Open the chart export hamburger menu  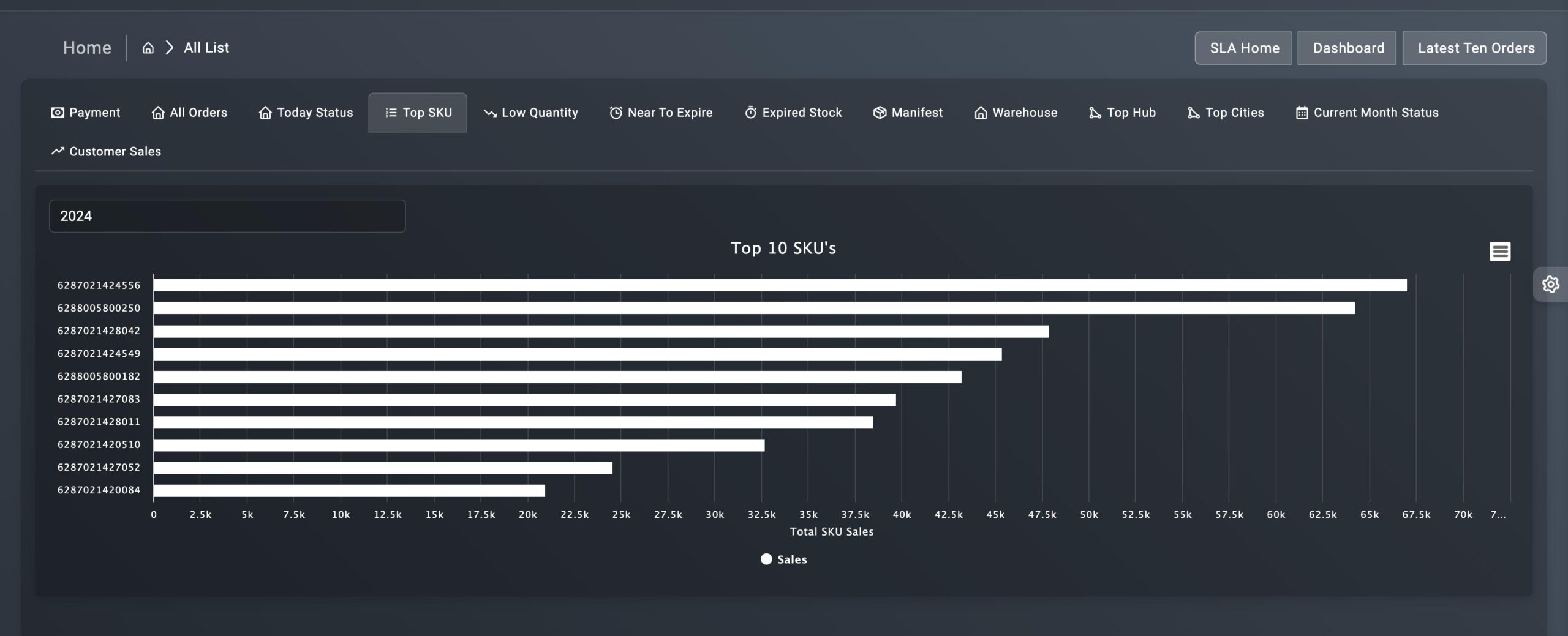(x=1499, y=251)
